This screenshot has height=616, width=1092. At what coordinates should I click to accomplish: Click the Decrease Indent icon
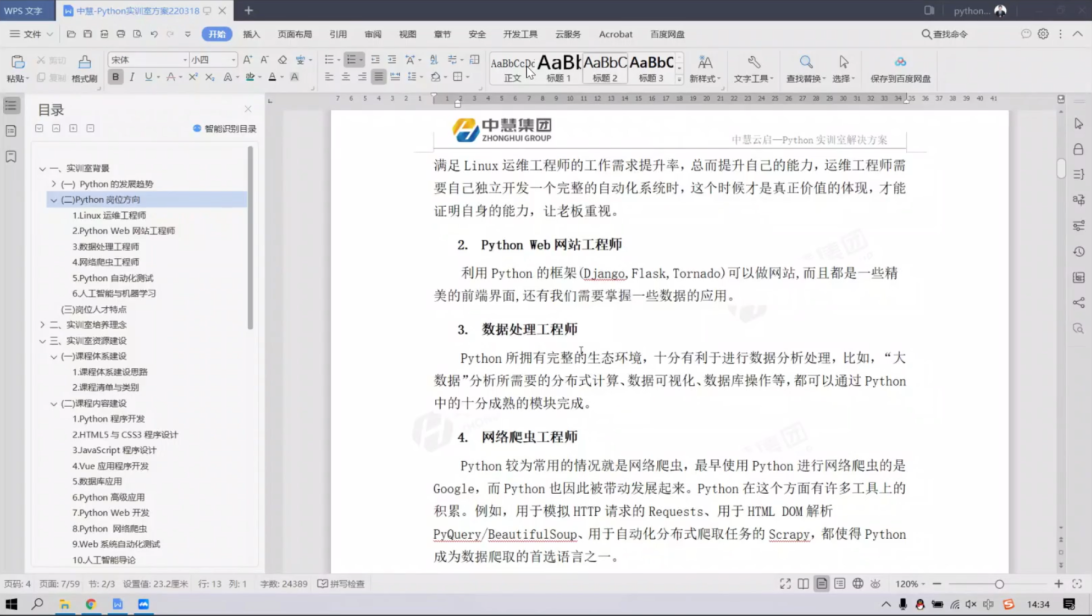coord(375,60)
